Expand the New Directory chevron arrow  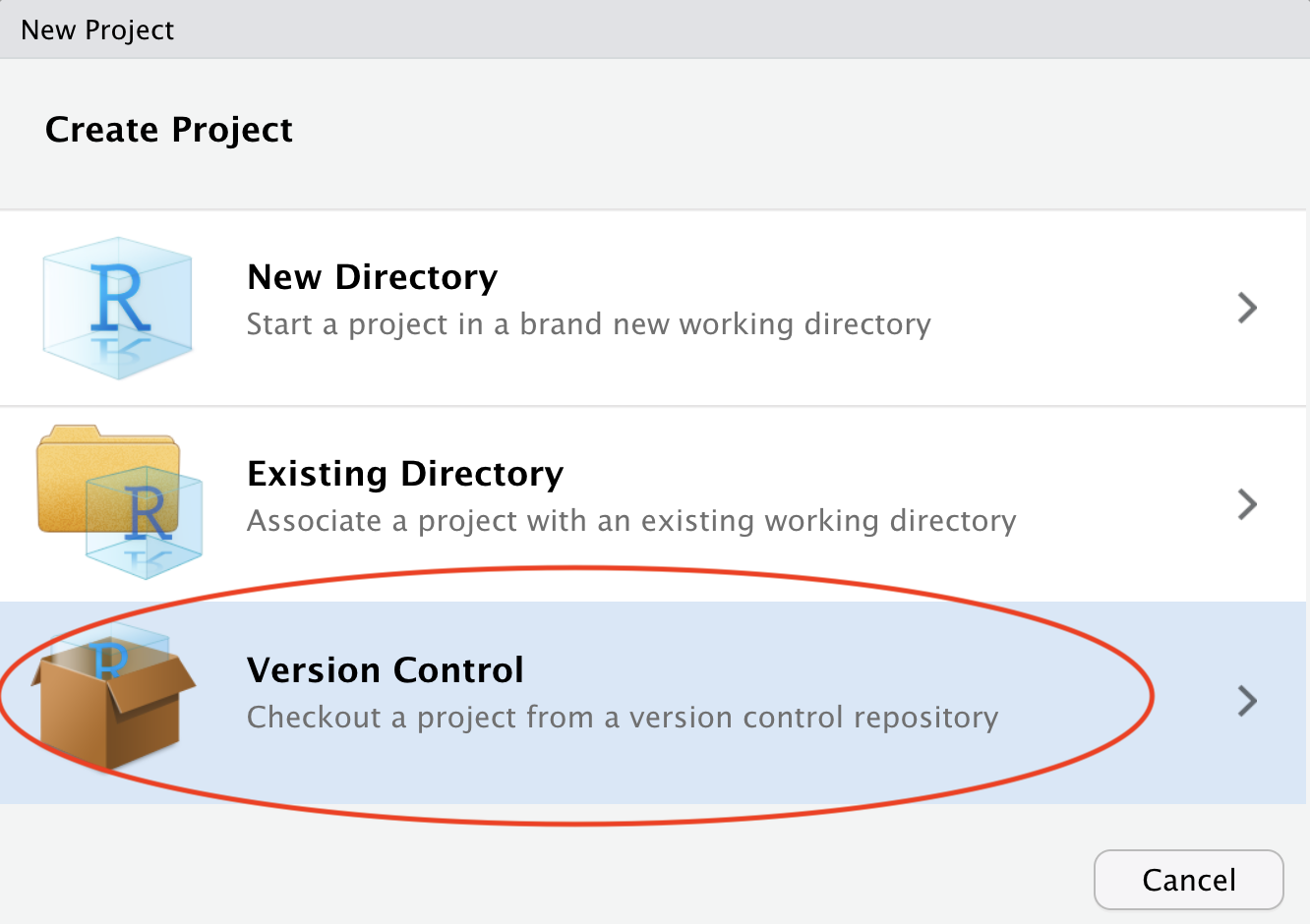click(1247, 308)
